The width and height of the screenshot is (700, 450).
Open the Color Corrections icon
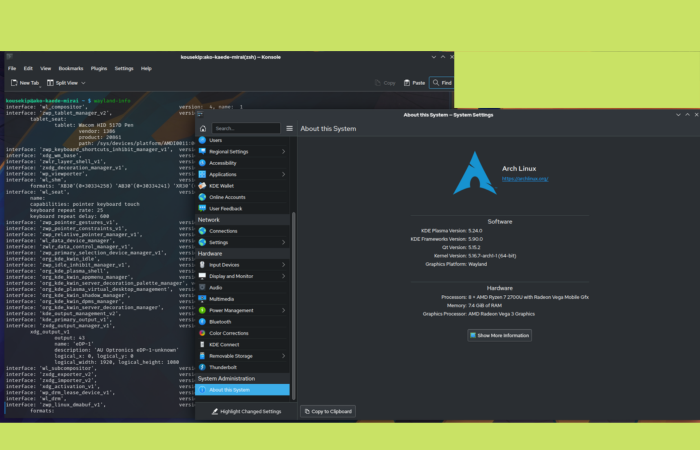[x=202, y=333]
